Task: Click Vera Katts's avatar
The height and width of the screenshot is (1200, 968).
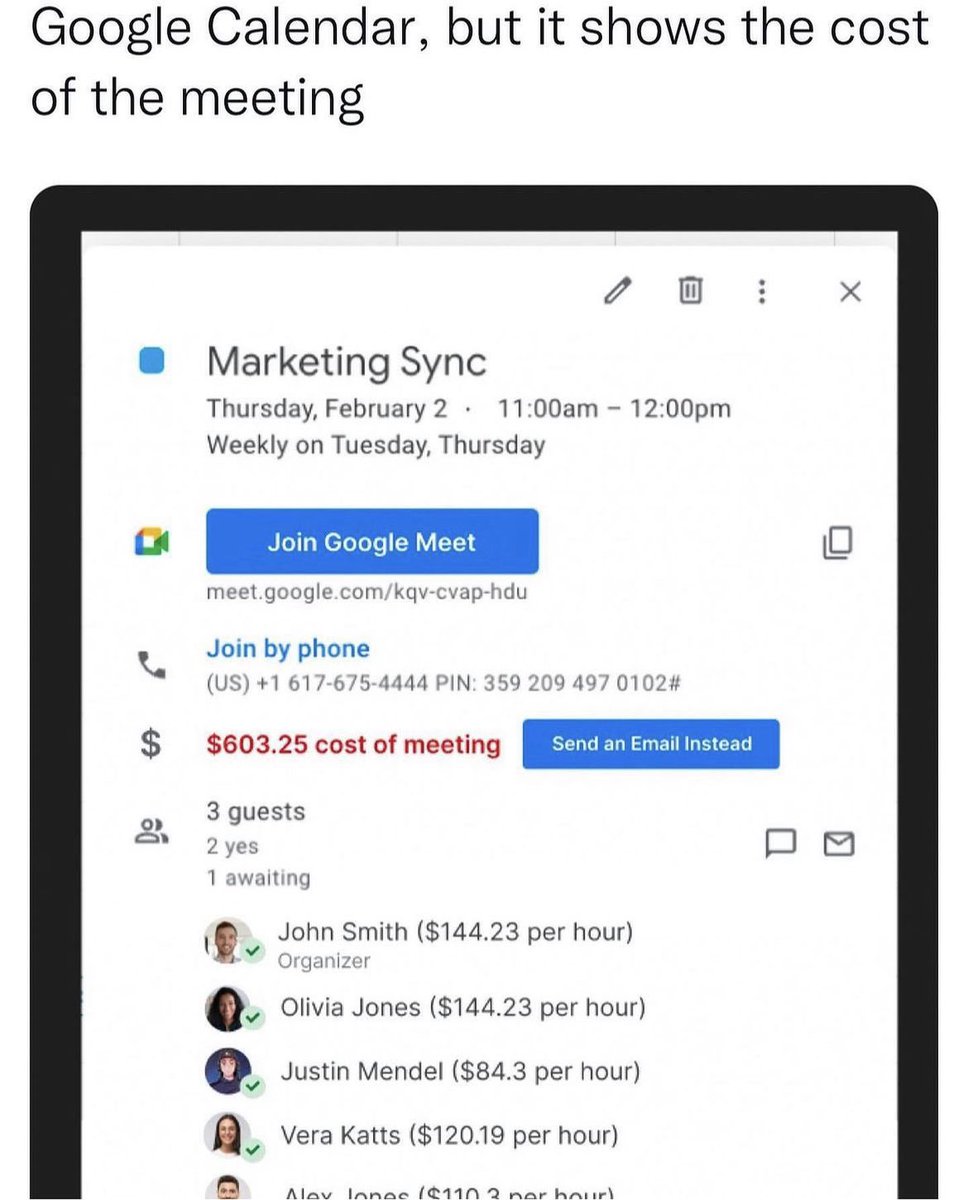Action: point(227,1137)
